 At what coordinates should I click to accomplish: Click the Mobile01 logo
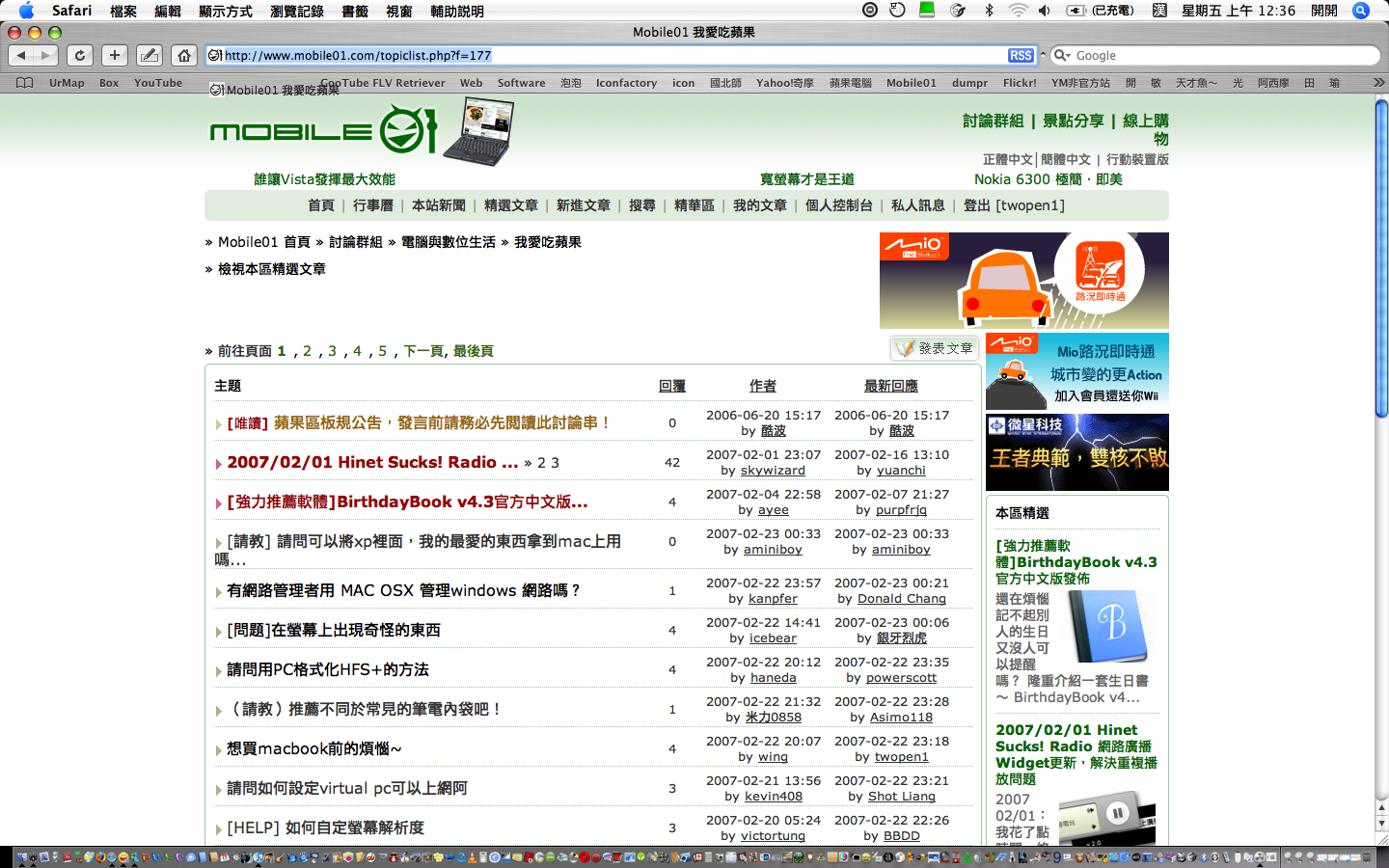coord(324,131)
